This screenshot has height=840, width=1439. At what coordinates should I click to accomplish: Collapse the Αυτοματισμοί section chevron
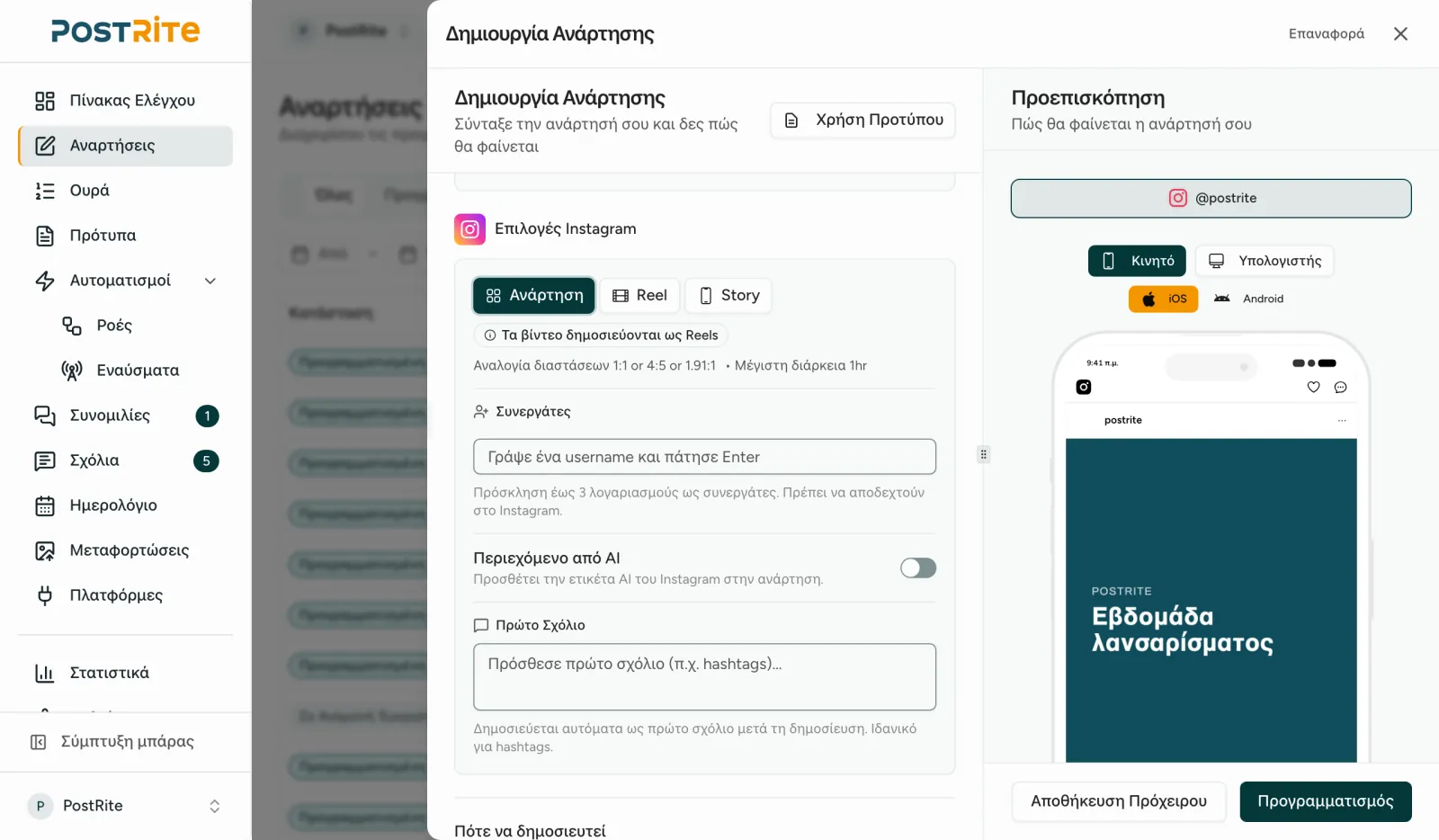click(x=210, y=281)
